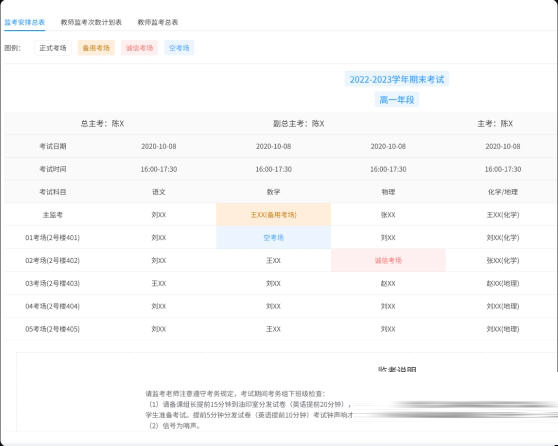Click the 总主考：陈X header text
The height and width of the screenshot is (446, 558).
coord(102,124)
